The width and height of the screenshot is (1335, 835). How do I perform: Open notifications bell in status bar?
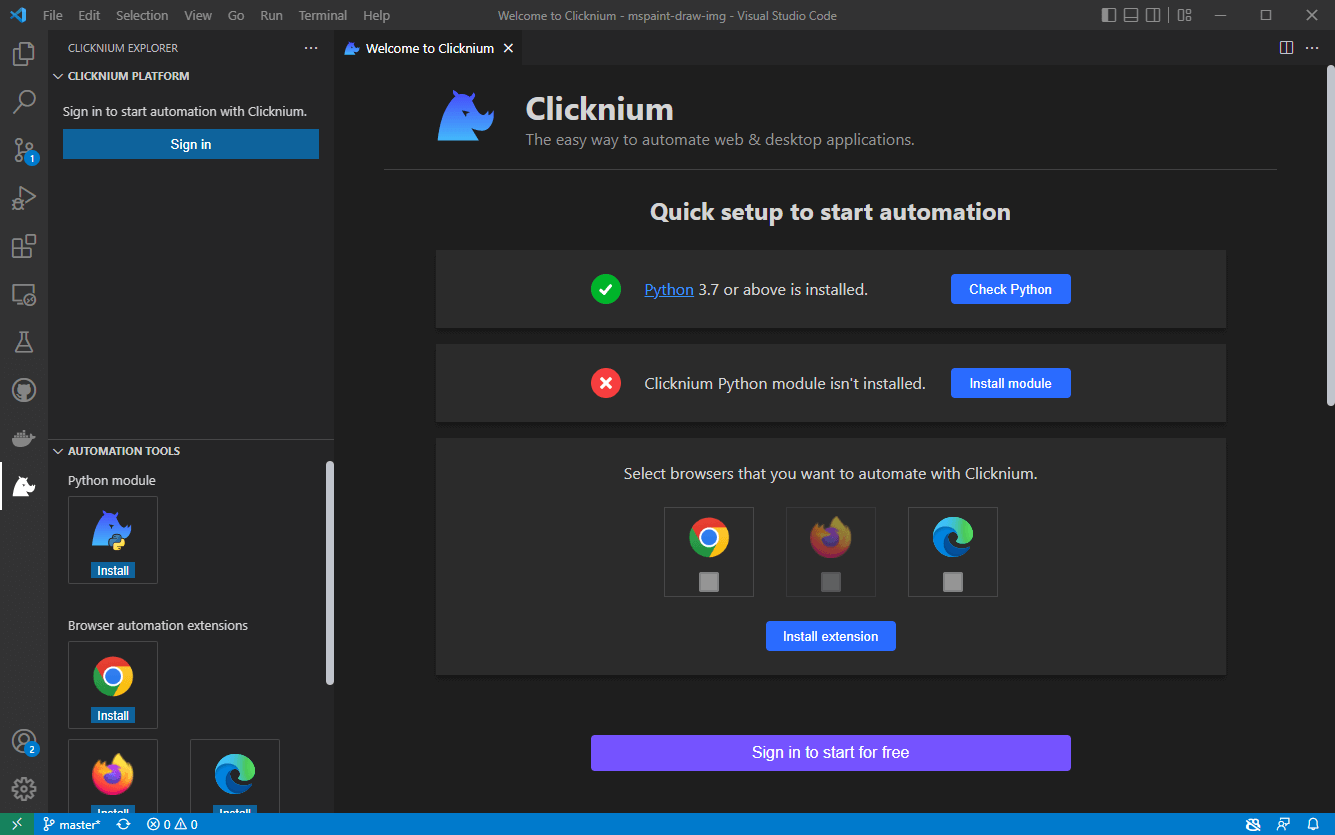pyautogui.click(x=1313, y=824)
